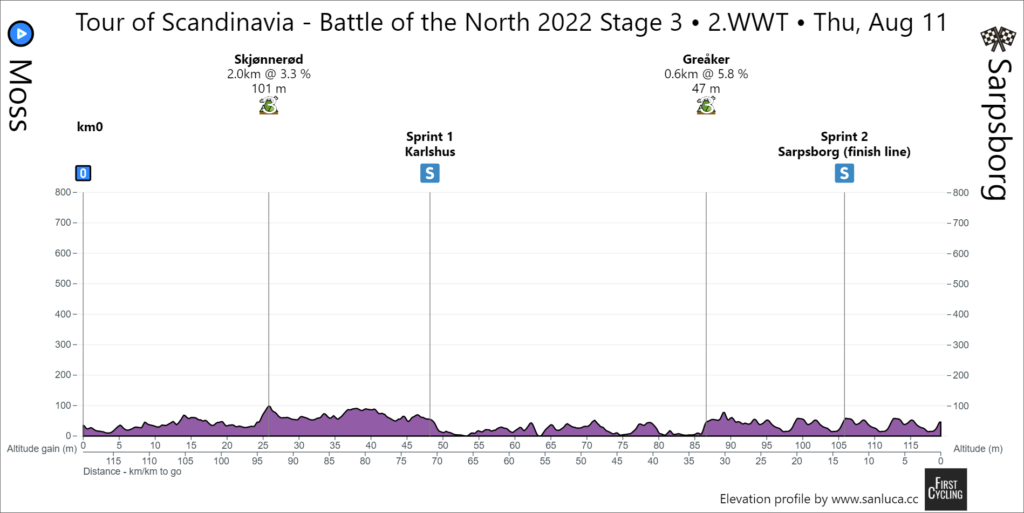
Task: Click the Sarpsborg finish town label
Action: [x=996, y=130]
